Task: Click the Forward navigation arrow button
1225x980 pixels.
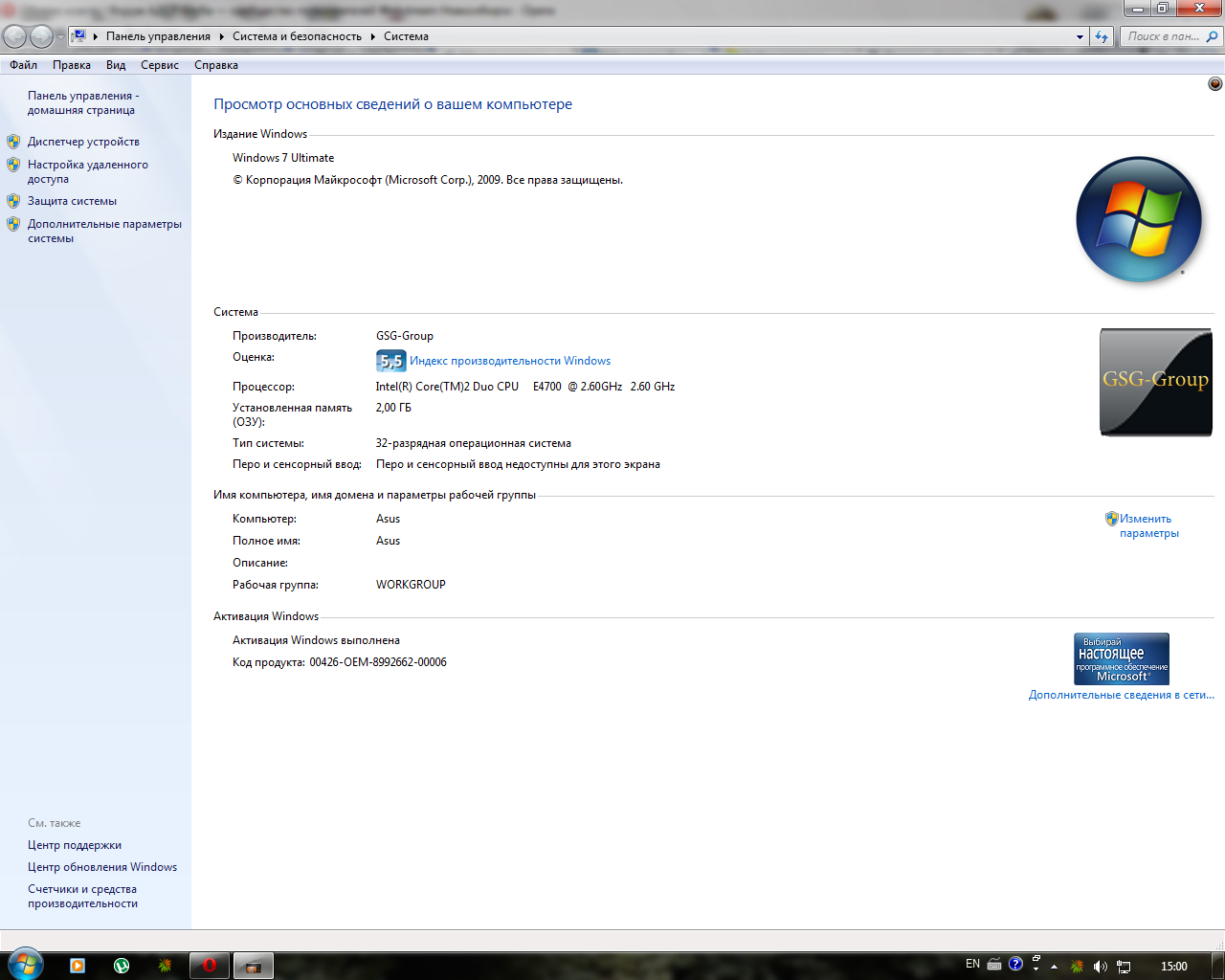Action: (41, 36)
